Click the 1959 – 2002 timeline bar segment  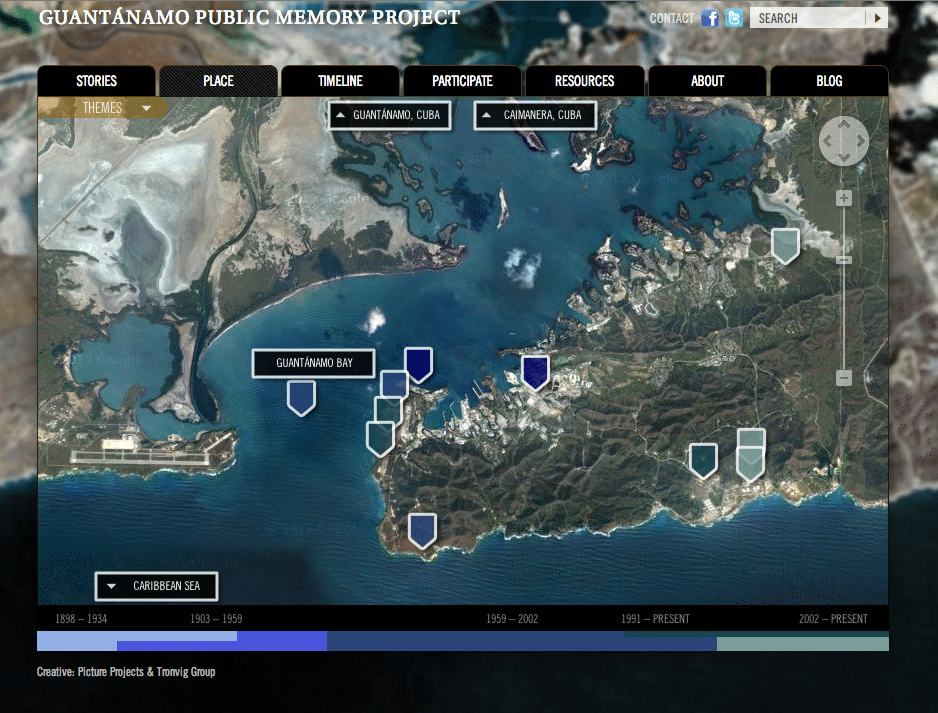(522, 642)
